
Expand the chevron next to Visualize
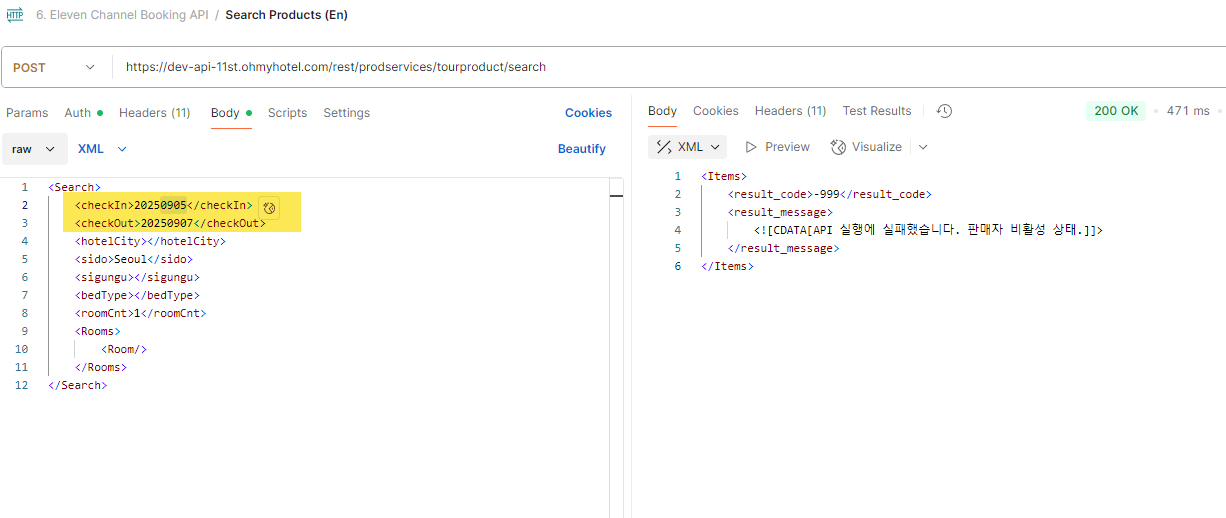923,147
